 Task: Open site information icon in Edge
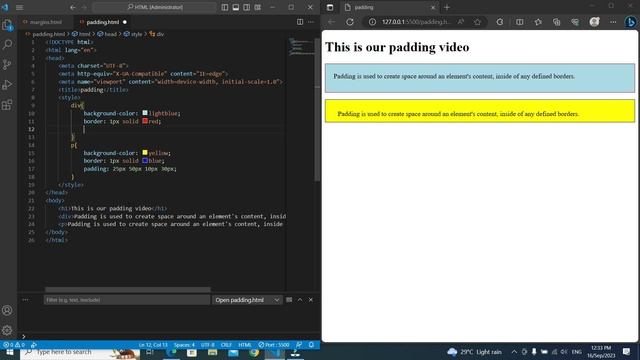(x=372, y=22)
